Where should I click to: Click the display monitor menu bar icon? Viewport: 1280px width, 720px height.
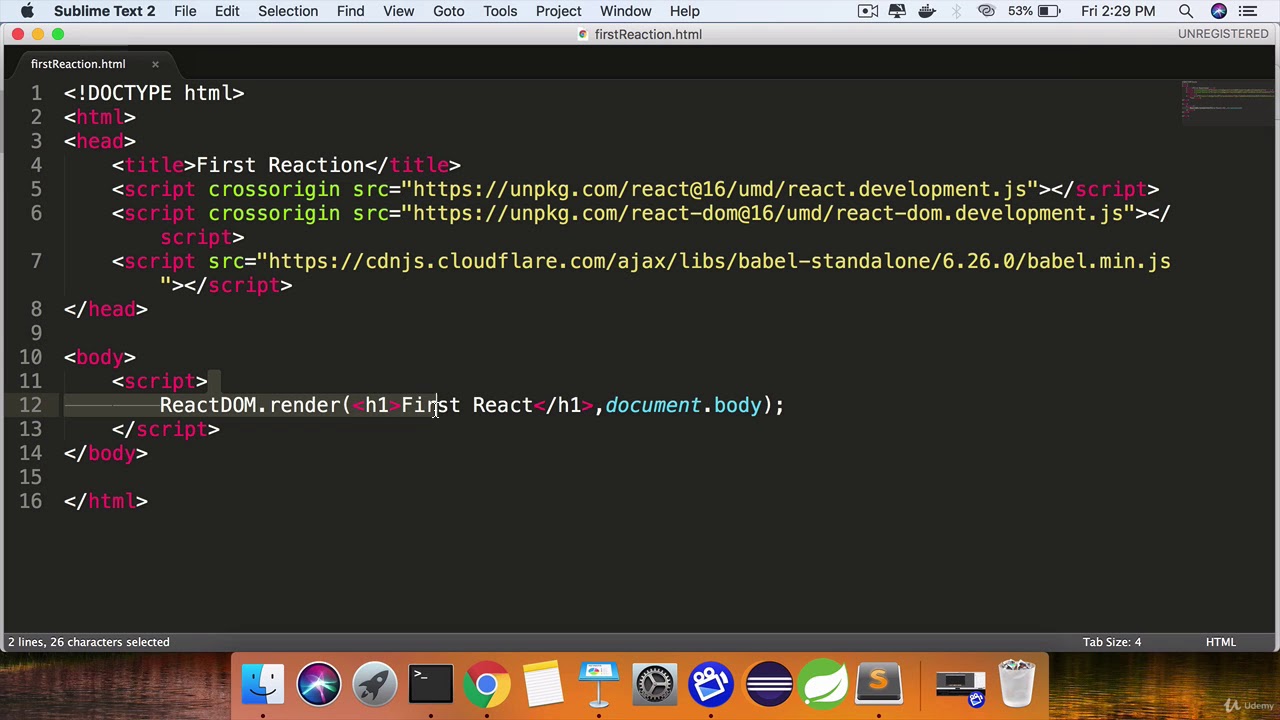coord(897,11)
